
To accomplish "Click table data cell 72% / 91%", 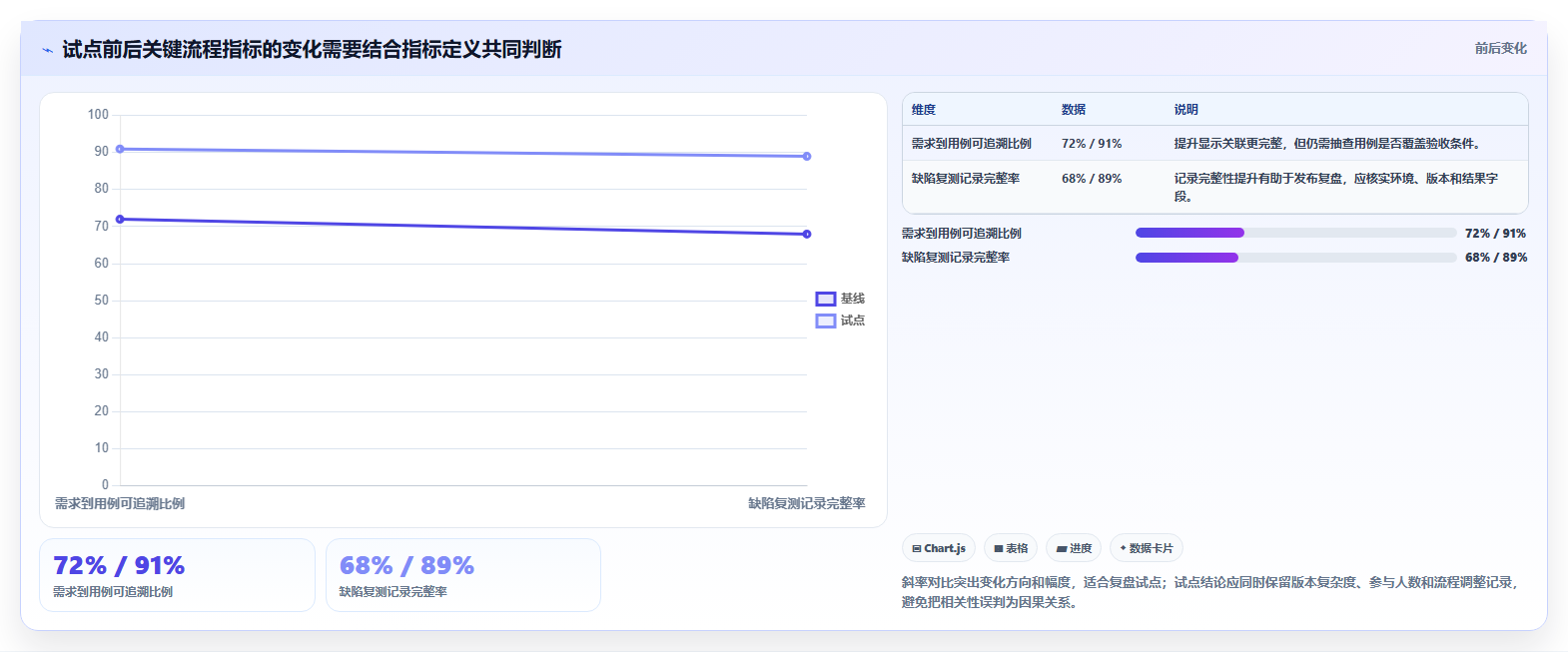I will tap(1092, 144).
